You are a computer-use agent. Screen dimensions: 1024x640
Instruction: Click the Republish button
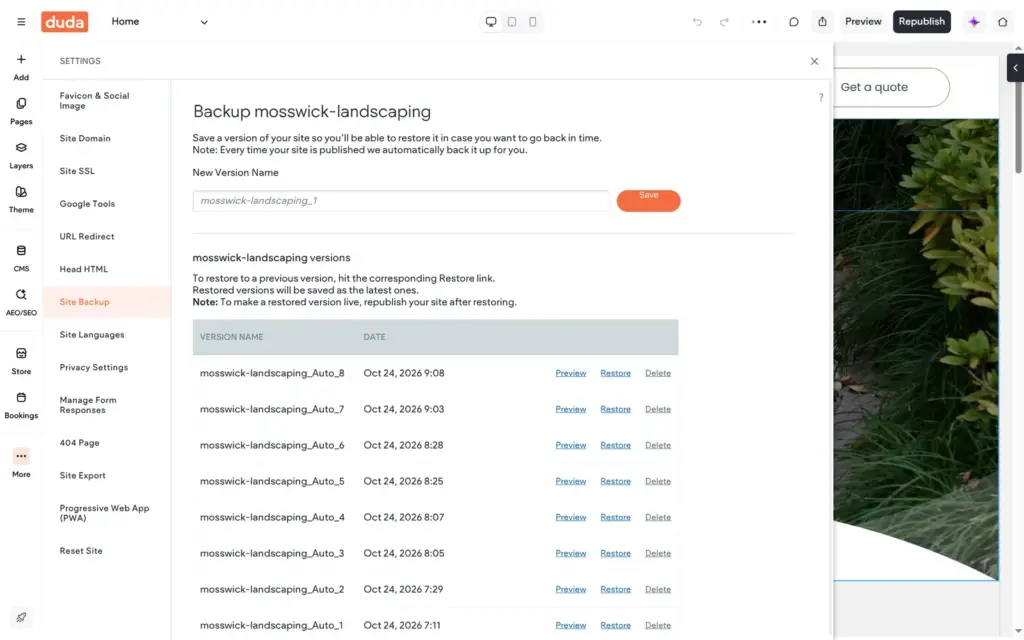click(x=921, y=22)
